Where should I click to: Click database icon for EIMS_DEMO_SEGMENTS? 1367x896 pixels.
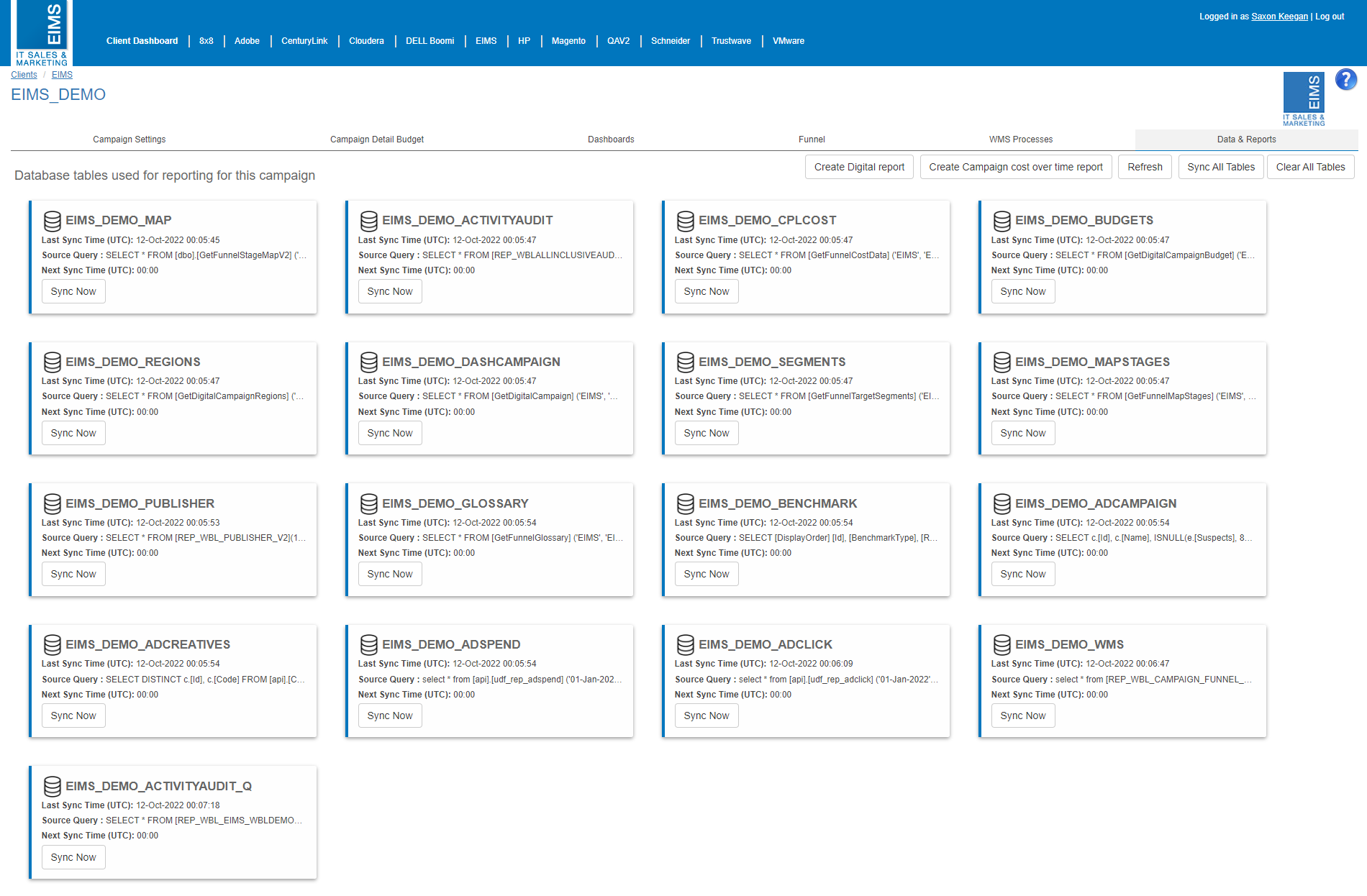coord(685,362)
